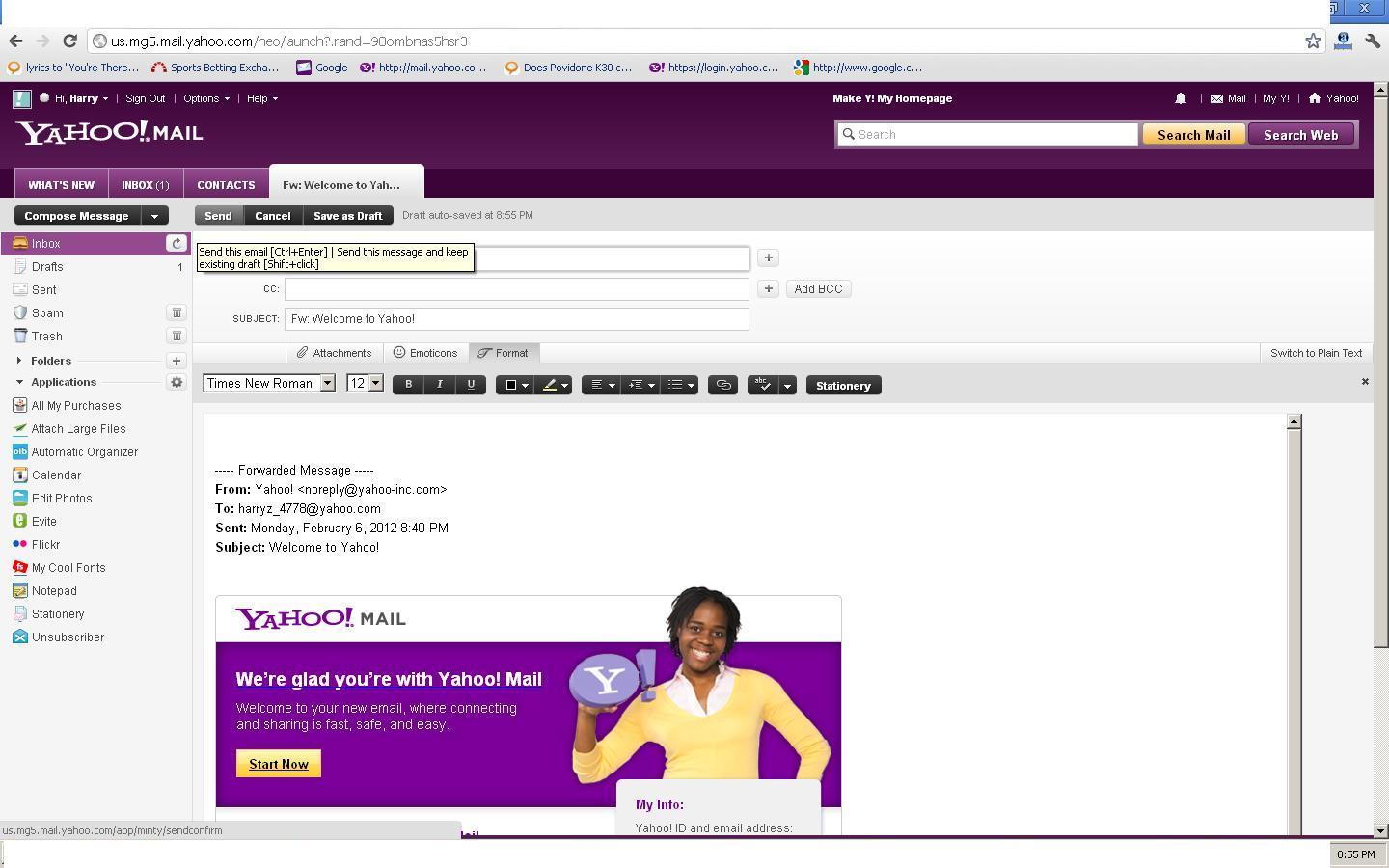Toggle bold formatting in the toolbar

pyautogui.click(x=408, y=385)
